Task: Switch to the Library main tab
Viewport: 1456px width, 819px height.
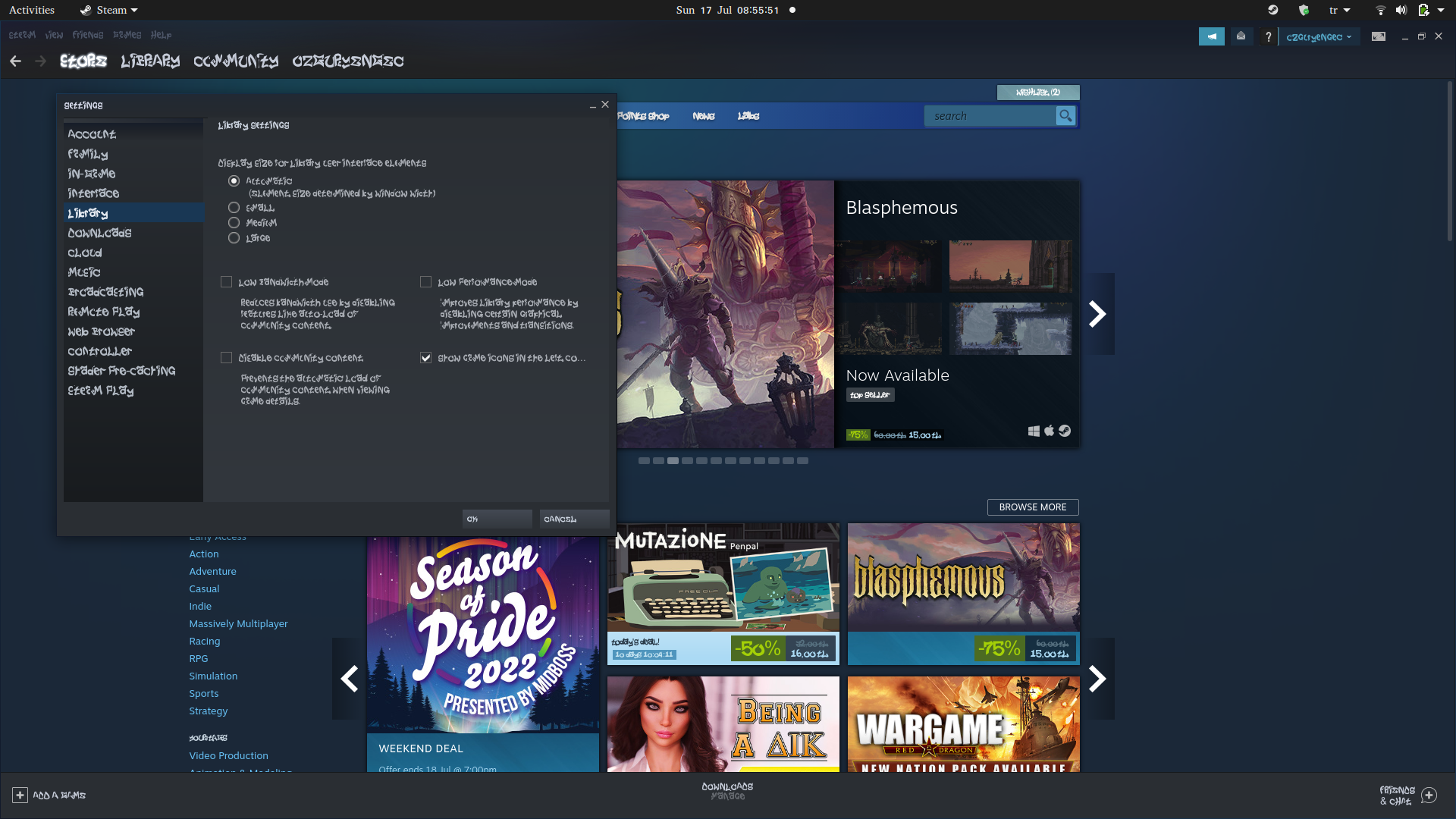Action: point(150,61)
